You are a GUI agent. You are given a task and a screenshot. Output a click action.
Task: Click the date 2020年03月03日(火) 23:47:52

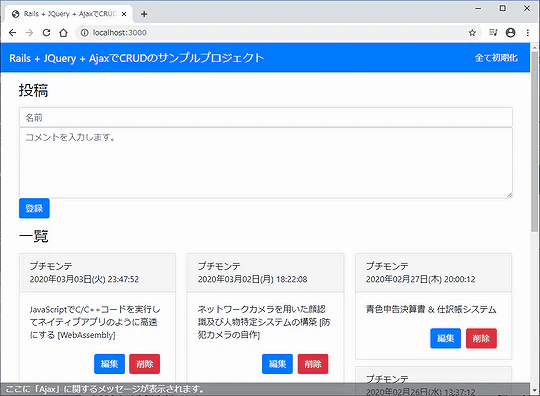click(84, 279)
